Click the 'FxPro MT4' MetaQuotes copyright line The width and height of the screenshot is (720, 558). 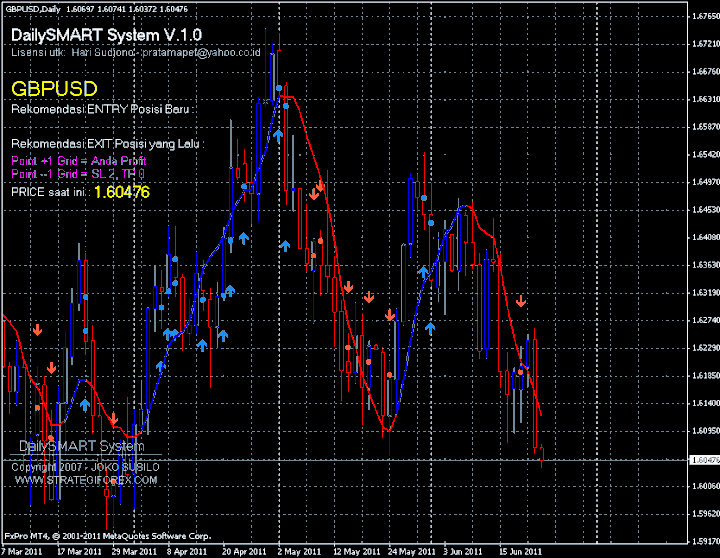[x=108, y=536]
